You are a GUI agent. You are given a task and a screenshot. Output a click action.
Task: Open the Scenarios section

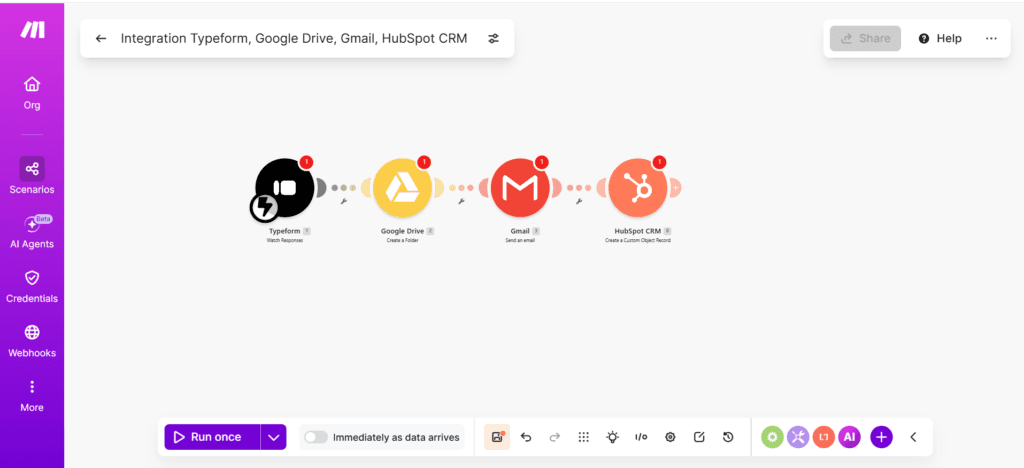point(32,176)
